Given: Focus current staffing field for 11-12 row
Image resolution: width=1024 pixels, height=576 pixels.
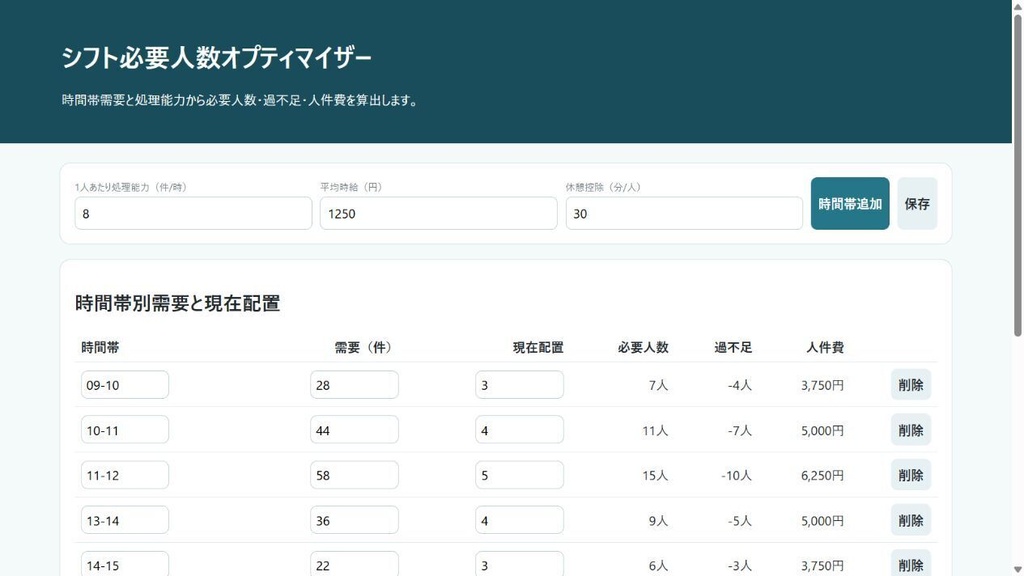Looking at the screenshot, I should 519,475.
